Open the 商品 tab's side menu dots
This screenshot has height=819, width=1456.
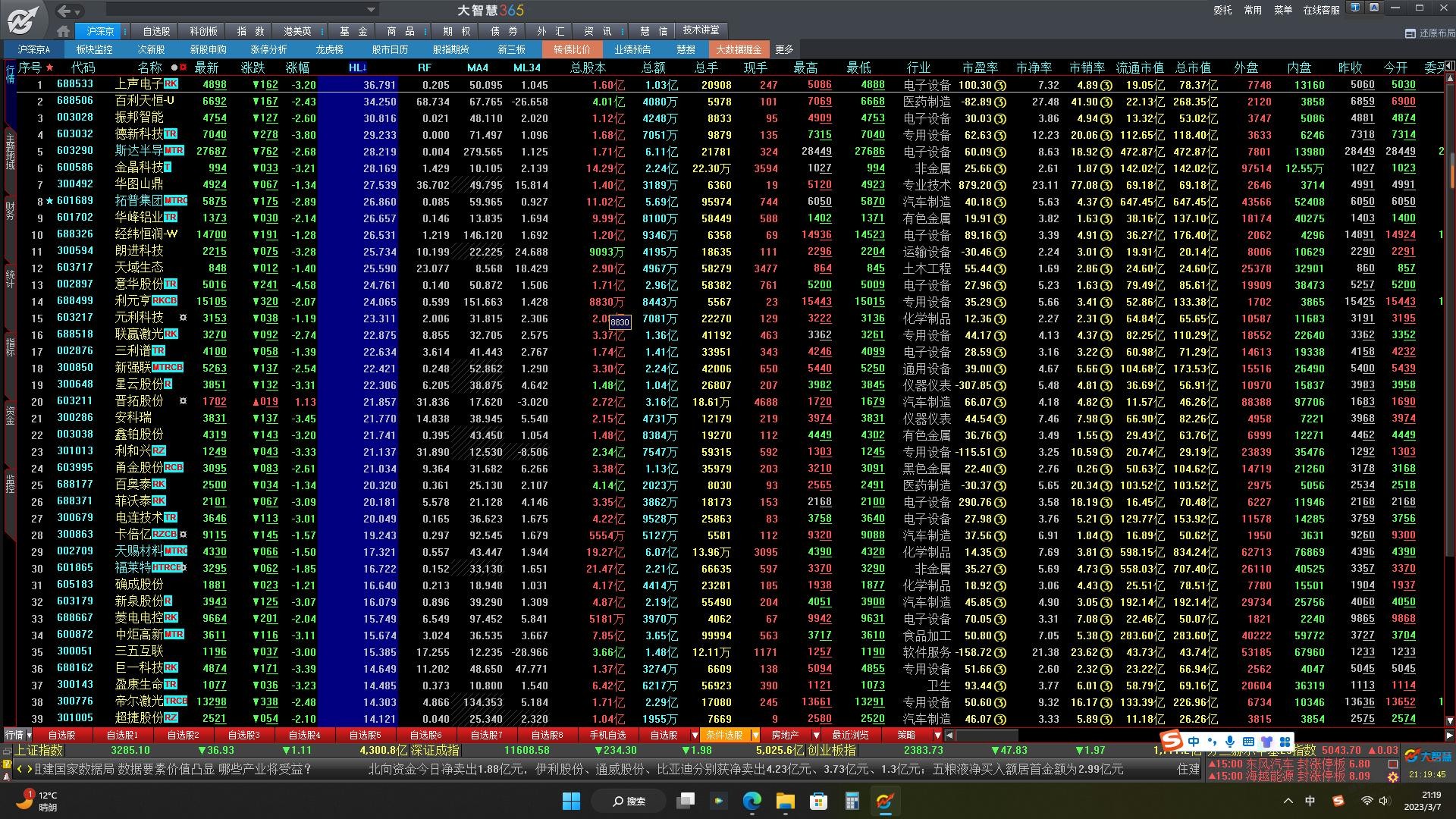click(x=425, y=31)
